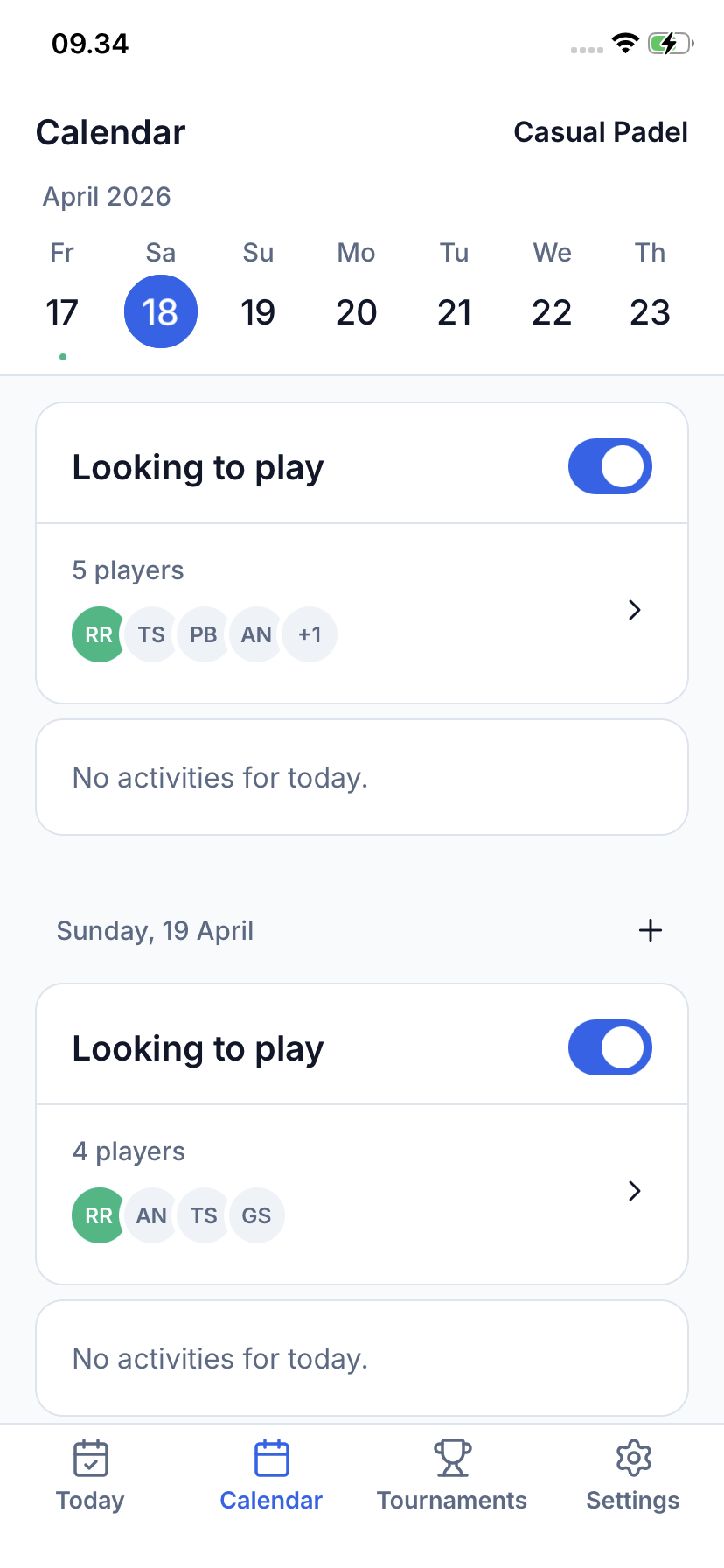Tap the RR avatar in 5 players row
The height and width of the screenshot is (1568, 724).
tap(98, 634)
